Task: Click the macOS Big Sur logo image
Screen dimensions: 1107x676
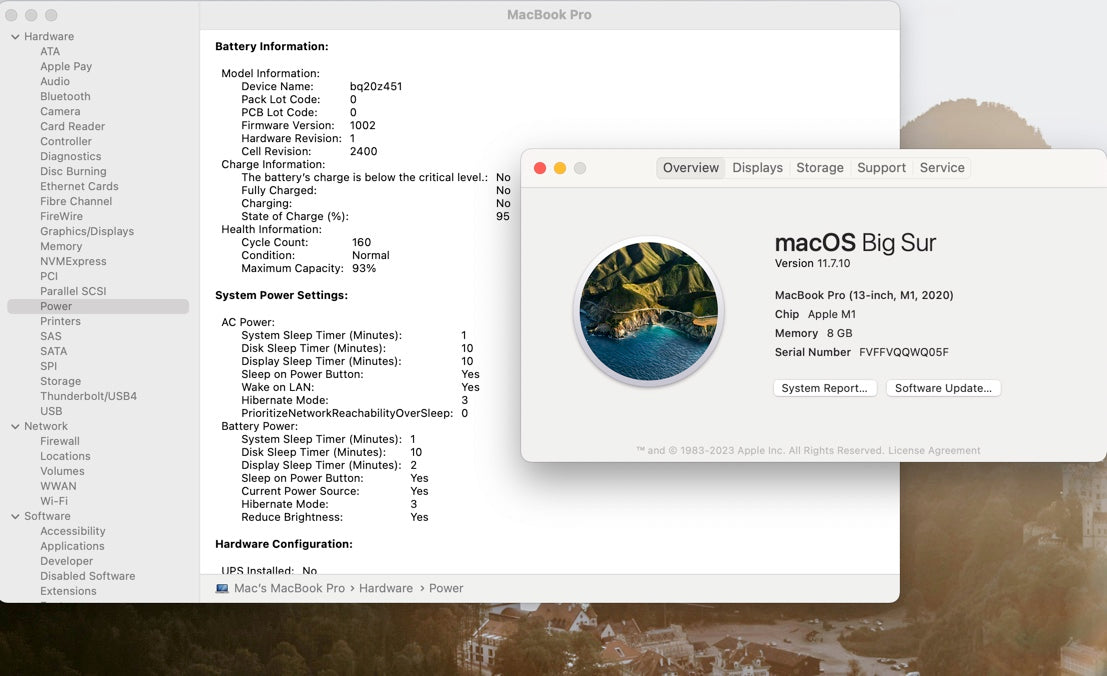Action: coord(648,311)
